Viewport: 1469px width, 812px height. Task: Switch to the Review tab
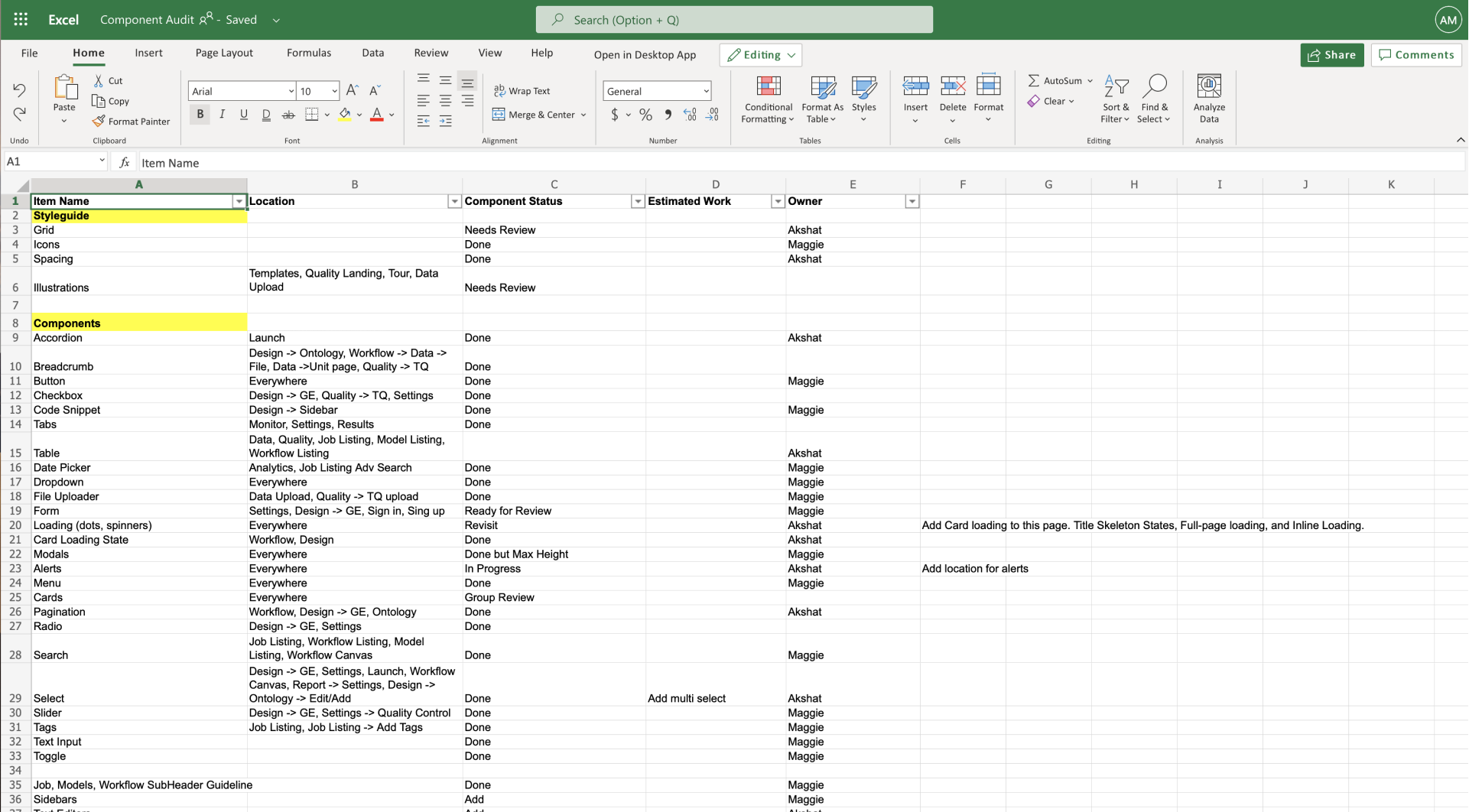[431, 53]
